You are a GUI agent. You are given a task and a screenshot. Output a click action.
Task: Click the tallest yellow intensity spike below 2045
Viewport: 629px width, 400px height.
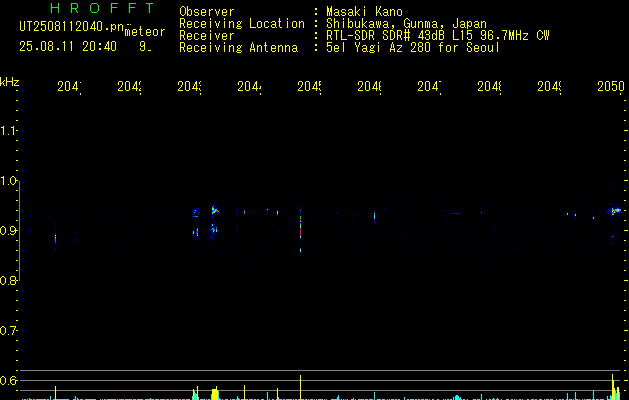pyautogui.click(x=300, y=387)
